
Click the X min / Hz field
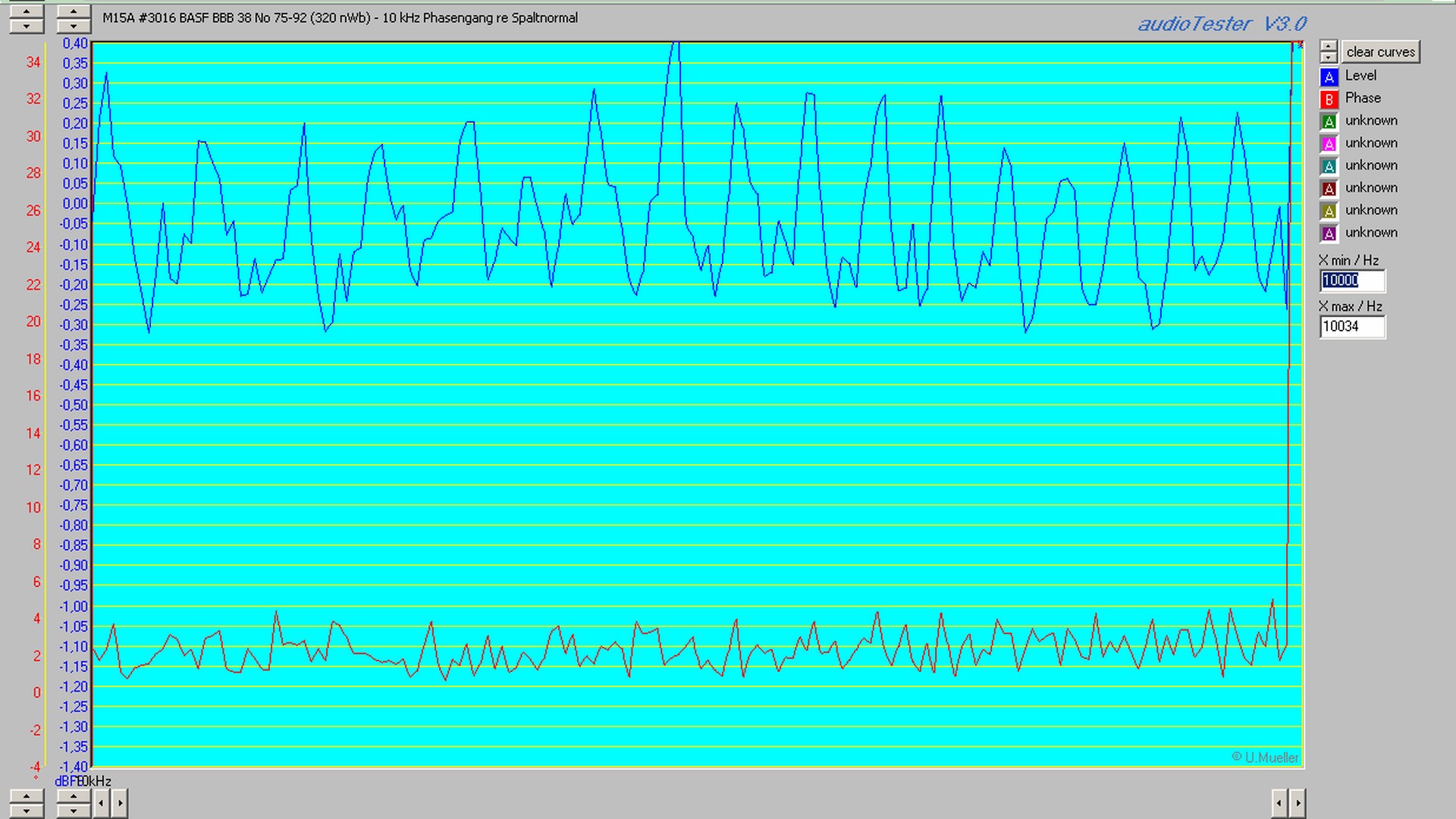click(x=1352, y=281)
